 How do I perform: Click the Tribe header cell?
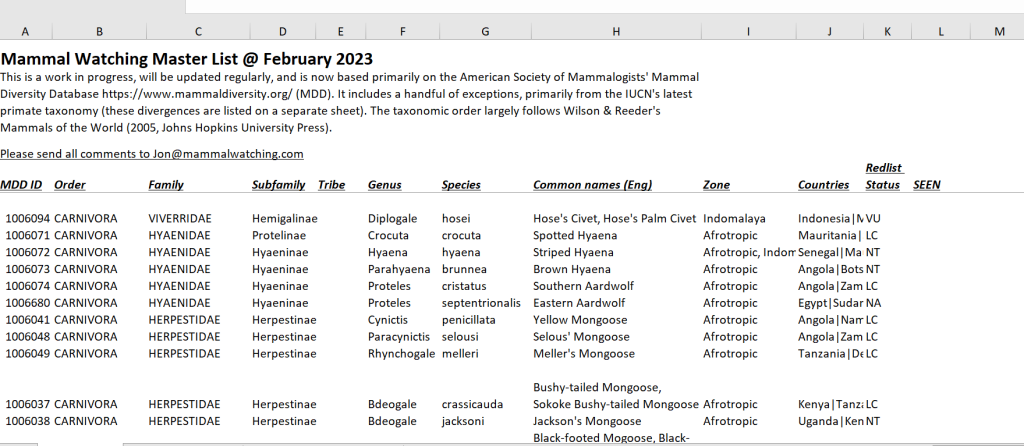point(331,185)
